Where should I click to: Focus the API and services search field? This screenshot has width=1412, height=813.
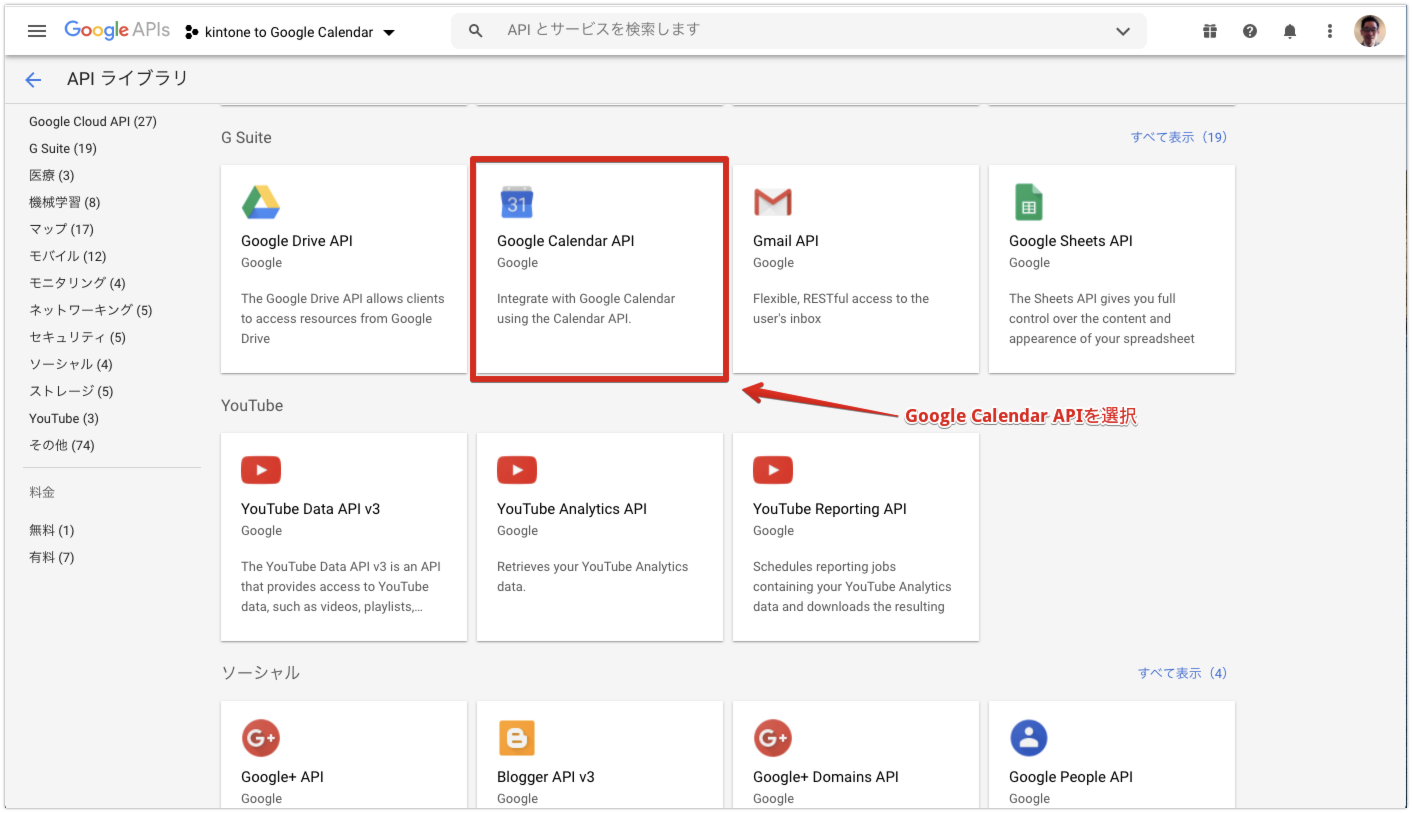[x=800, y=30]
